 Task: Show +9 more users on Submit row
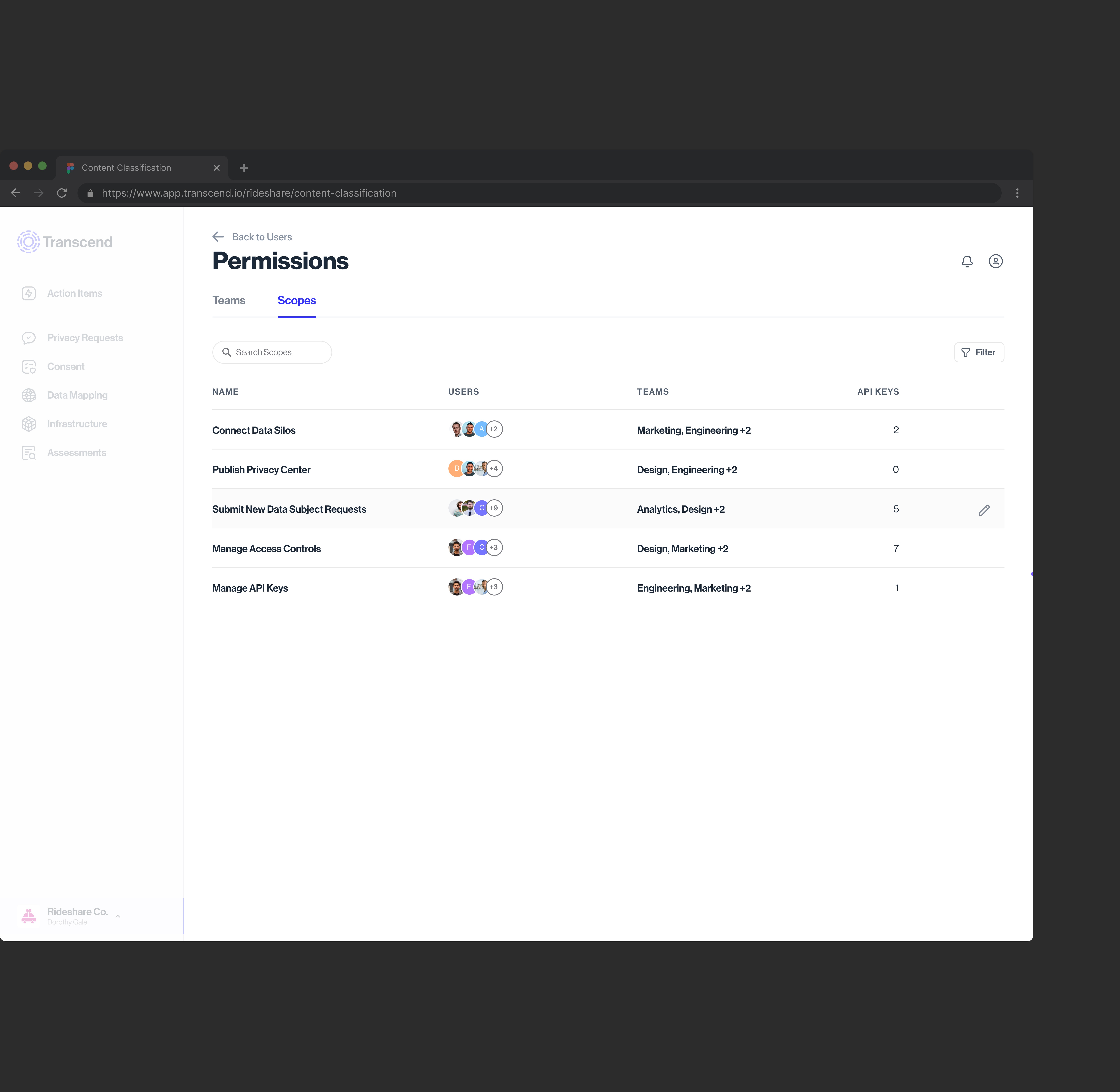tap(494, 508)
